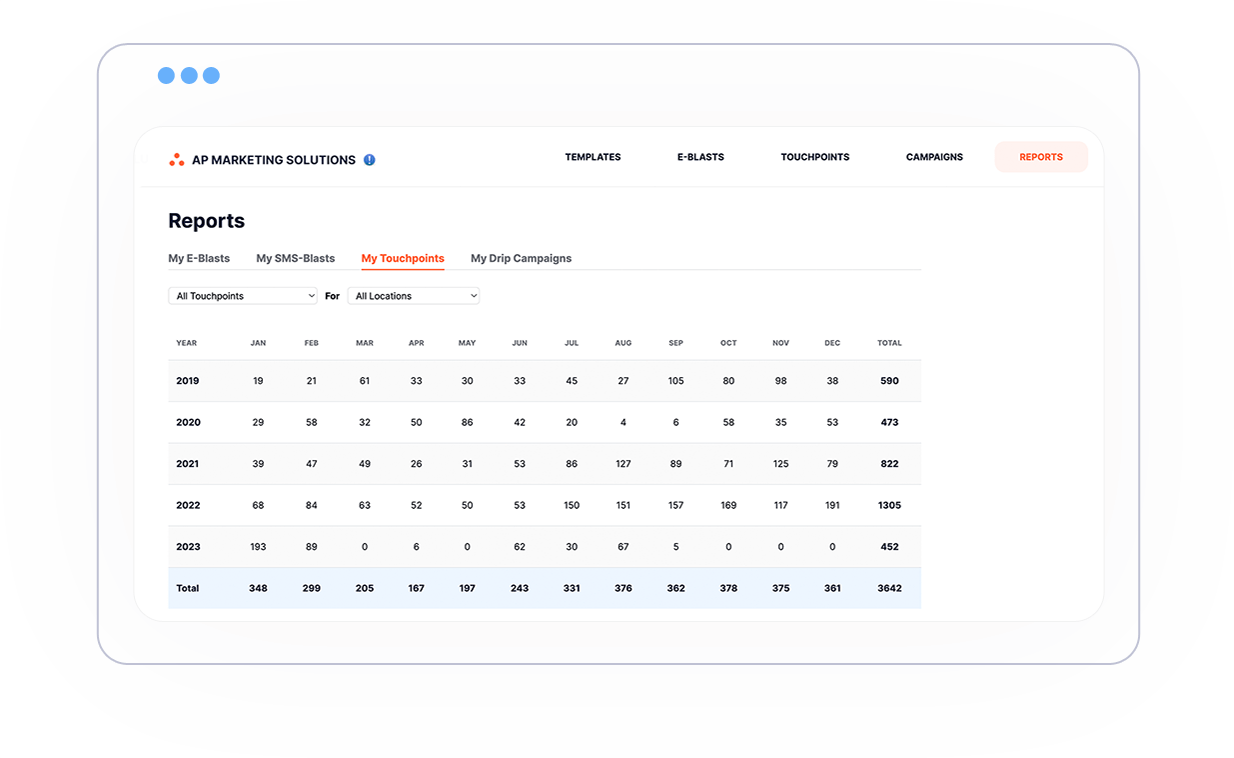This screenshot has width=1234, height=758.
Task: Click the YEAR column header
Action: coord(187,343)
